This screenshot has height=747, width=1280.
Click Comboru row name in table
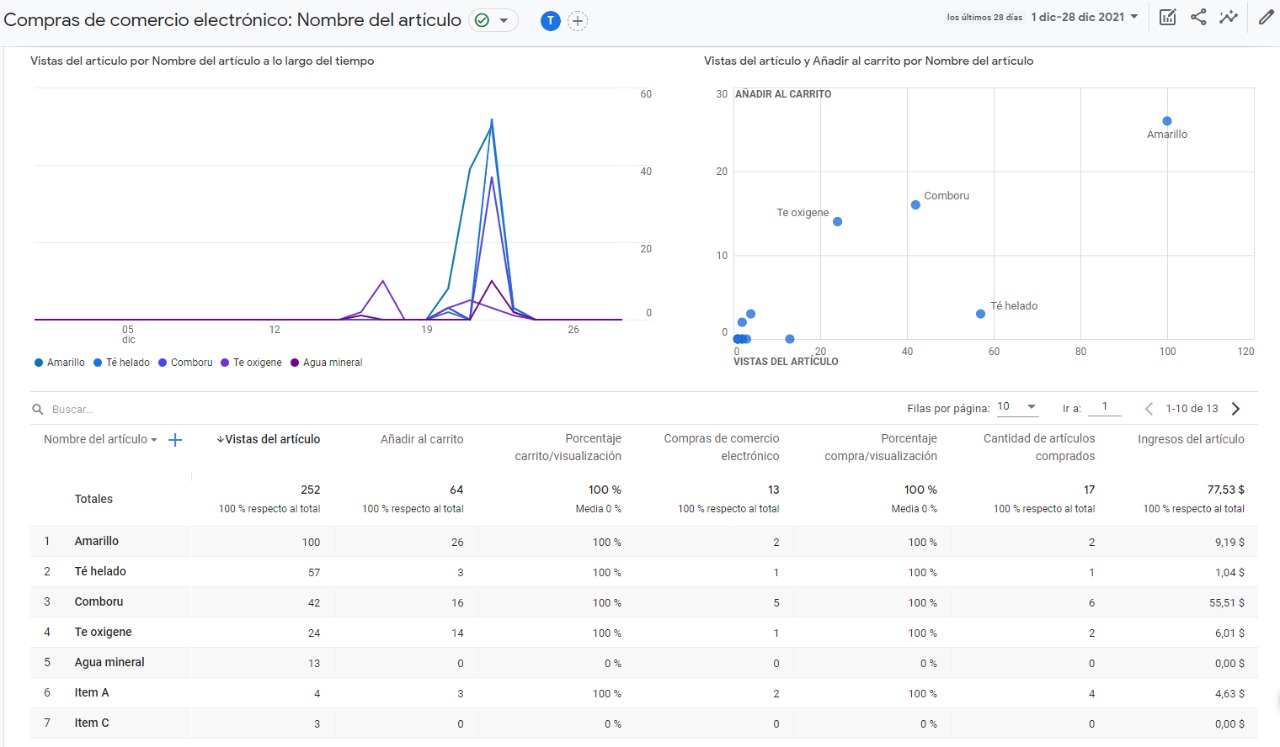[x=99, y=602]
